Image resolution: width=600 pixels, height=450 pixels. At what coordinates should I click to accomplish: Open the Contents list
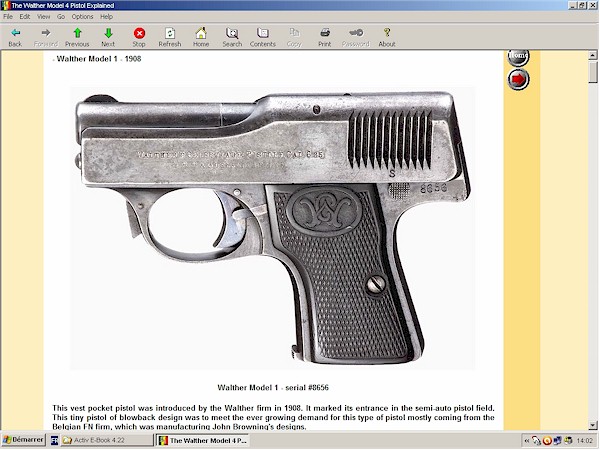(262, 38)
